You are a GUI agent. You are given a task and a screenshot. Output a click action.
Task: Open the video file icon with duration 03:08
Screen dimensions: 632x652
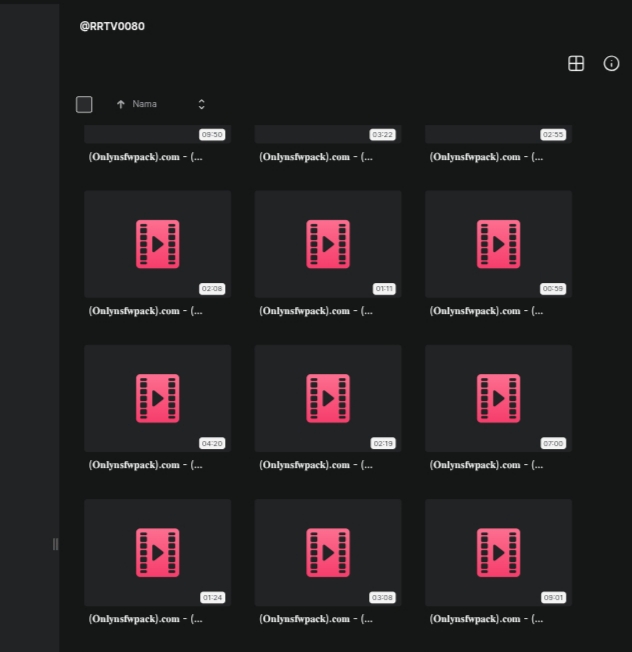point(328,553)
